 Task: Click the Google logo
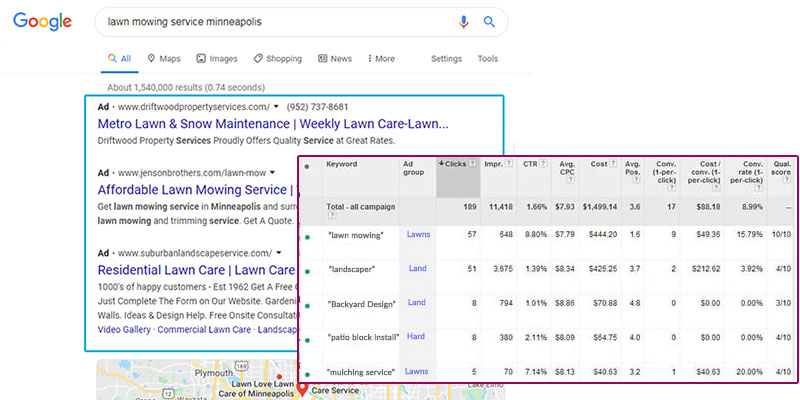(42, 21)
